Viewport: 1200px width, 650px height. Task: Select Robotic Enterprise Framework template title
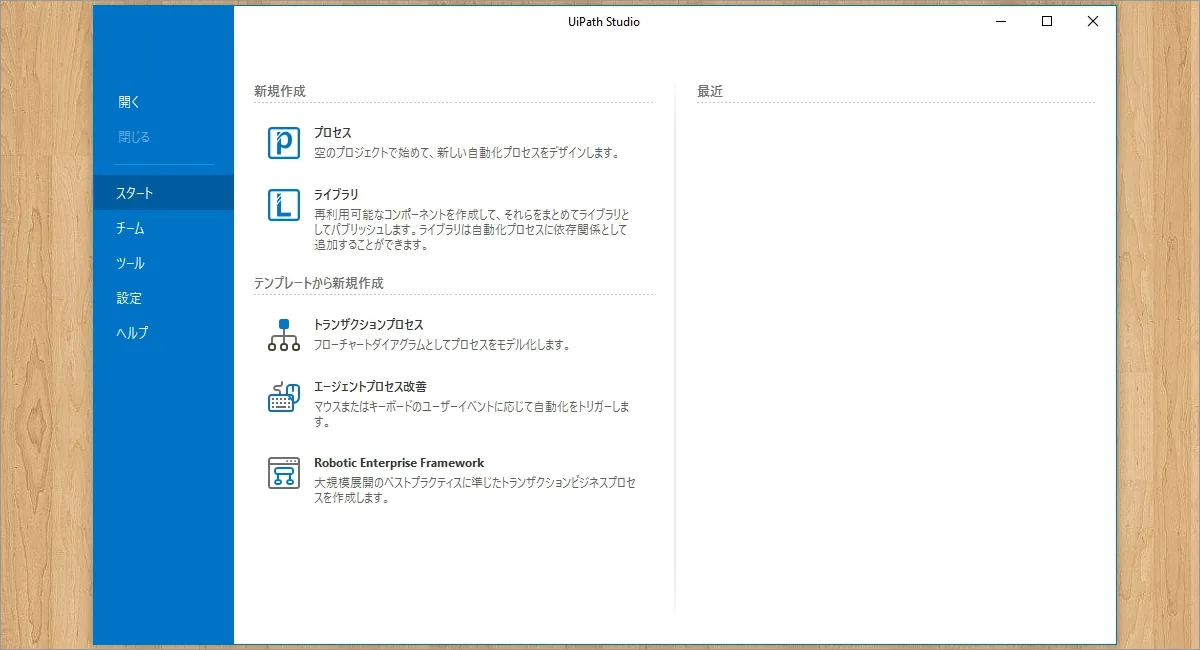399,463
